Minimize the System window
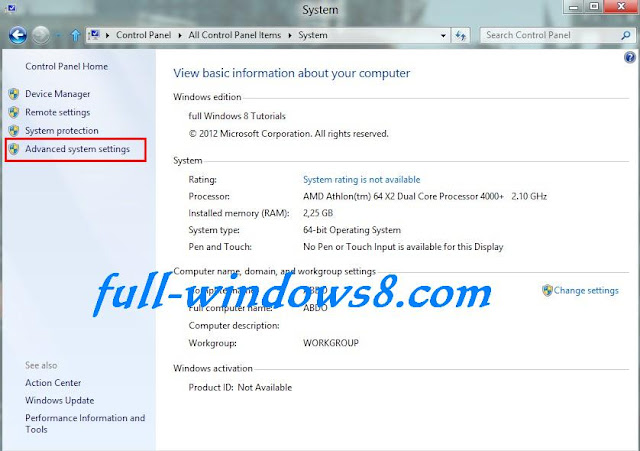 [573, 7]
